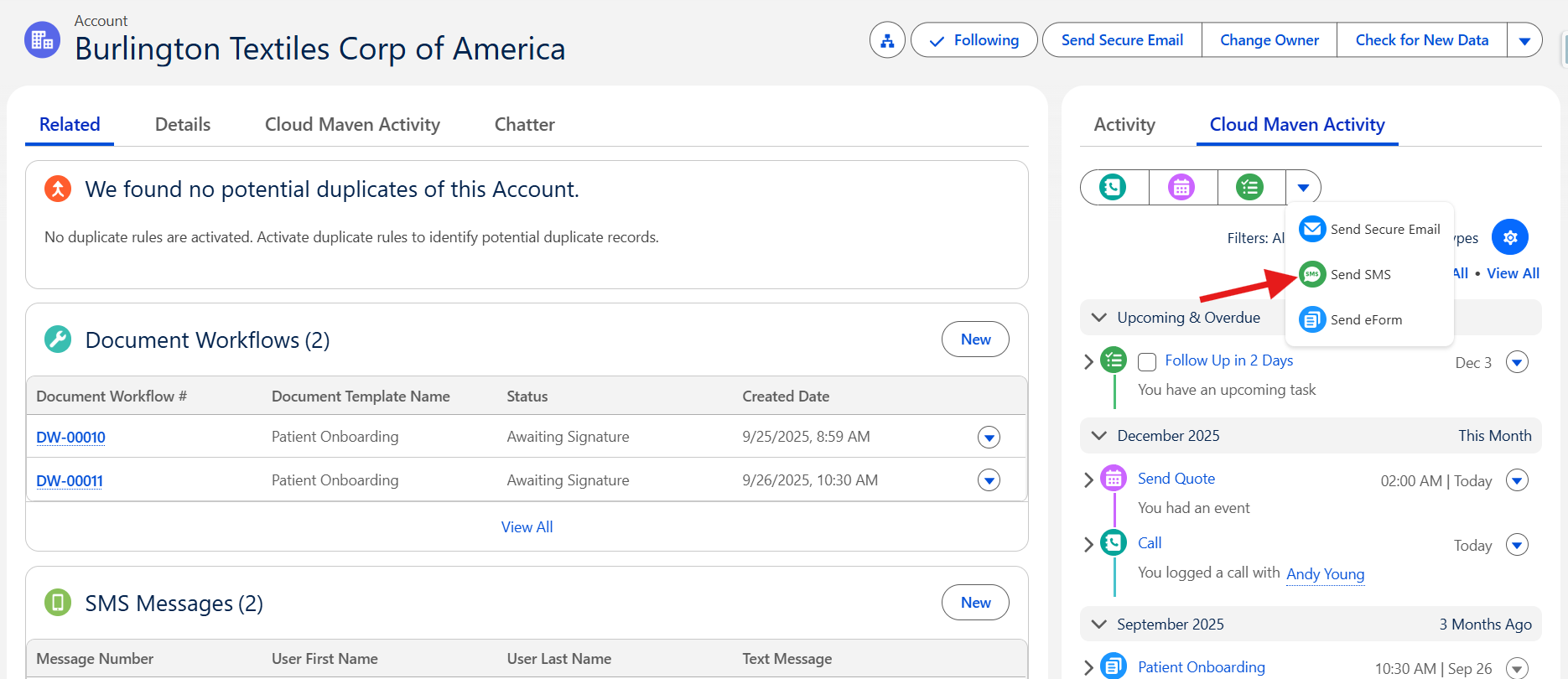
Task: Open Follow Up in 2 Days action menu
Action: click(x=1518, y=362)
